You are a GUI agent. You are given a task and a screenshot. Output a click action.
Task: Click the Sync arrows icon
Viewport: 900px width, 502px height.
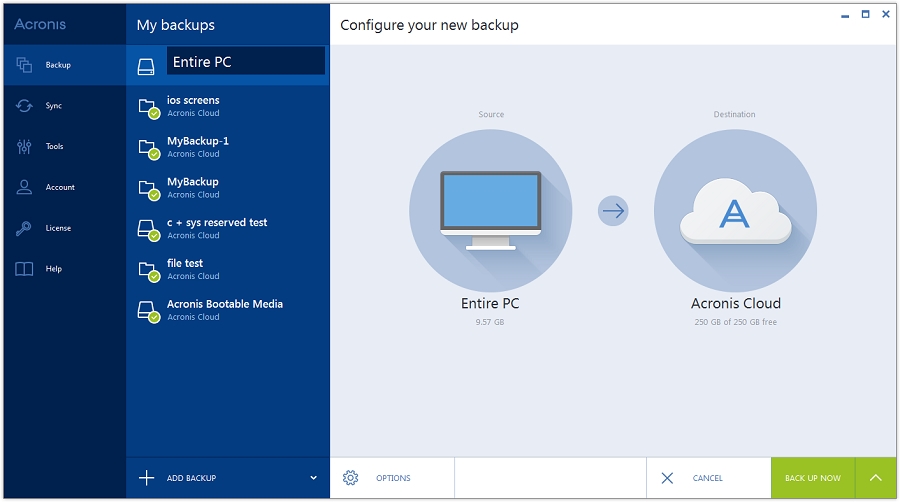pyautogui.click(x=24, y=106)
